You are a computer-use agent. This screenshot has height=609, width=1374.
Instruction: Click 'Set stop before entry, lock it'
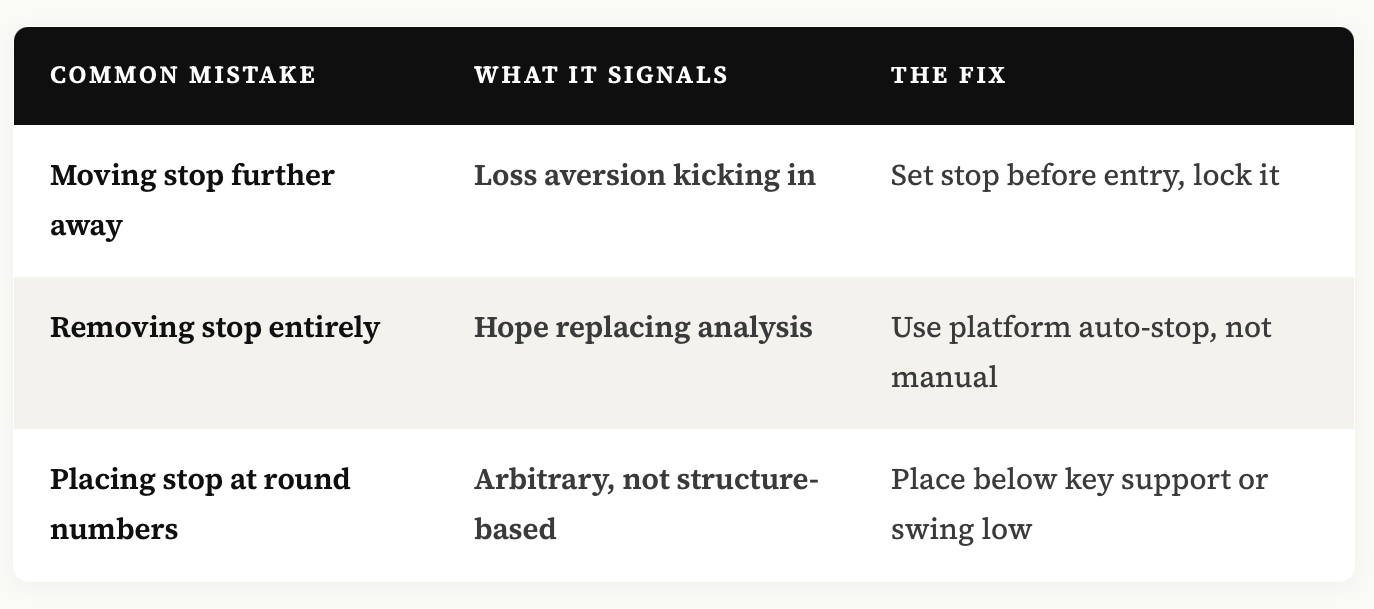1085,176
